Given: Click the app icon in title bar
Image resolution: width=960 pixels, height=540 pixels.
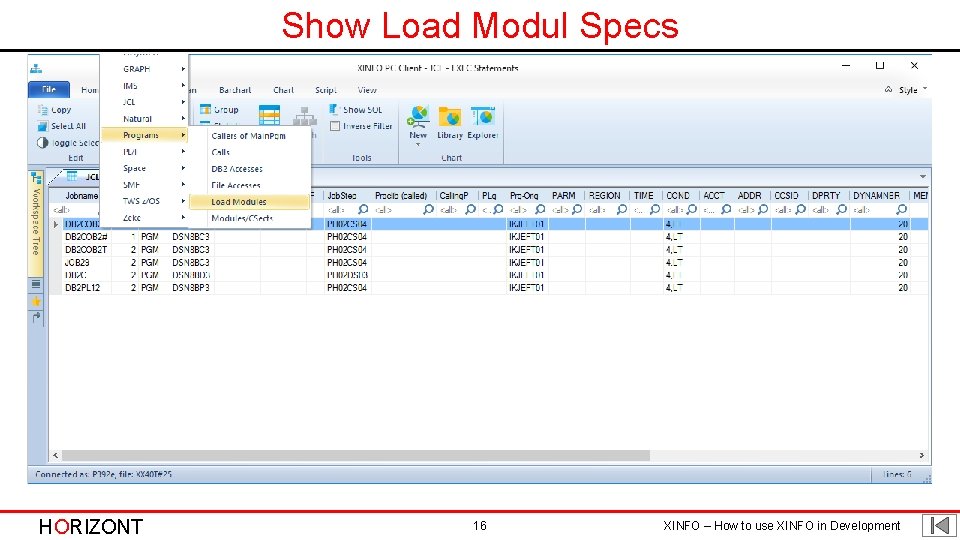Looking at the screenshot, I should click(x=36, y=69).
